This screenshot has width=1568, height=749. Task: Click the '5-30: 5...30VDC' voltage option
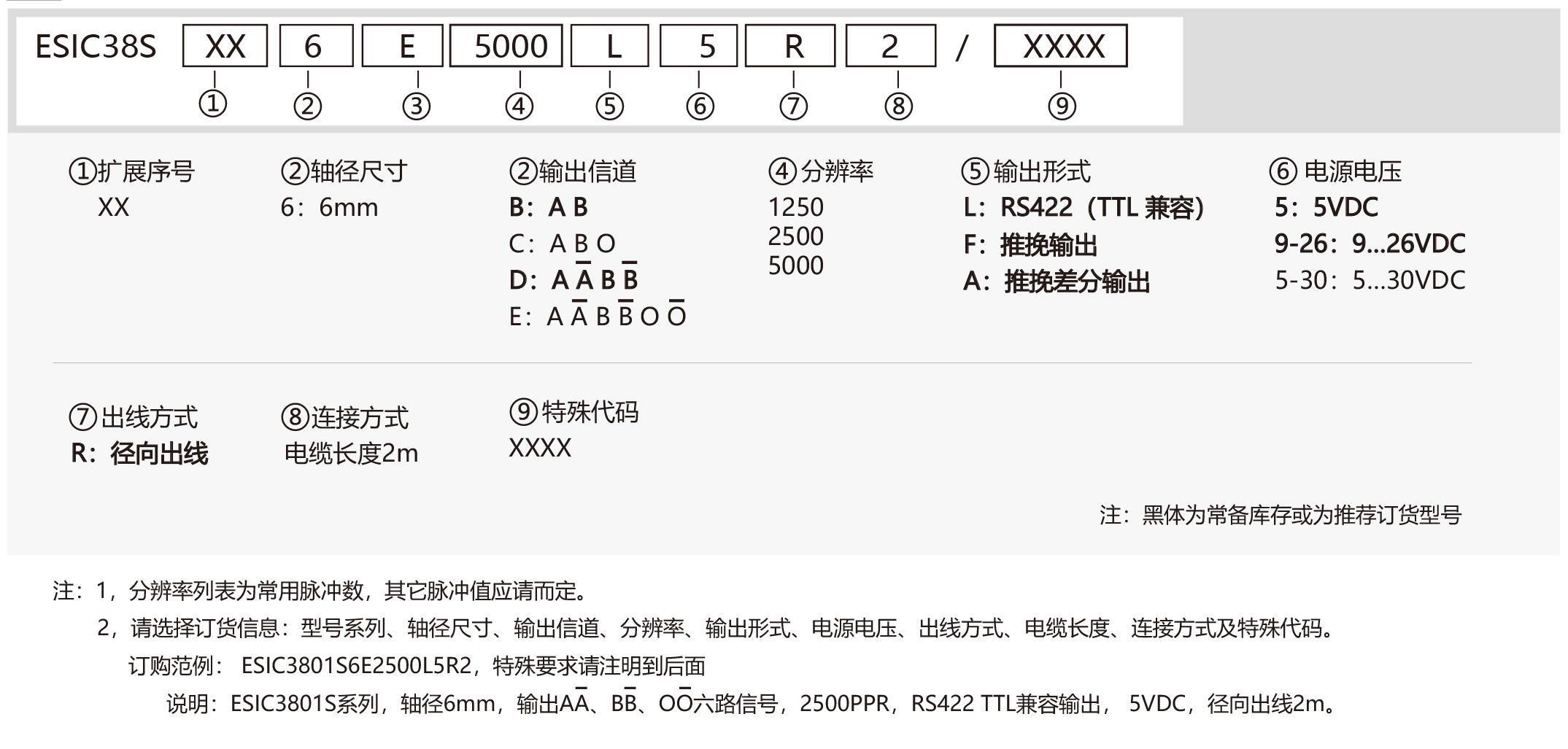point(1370,280)
